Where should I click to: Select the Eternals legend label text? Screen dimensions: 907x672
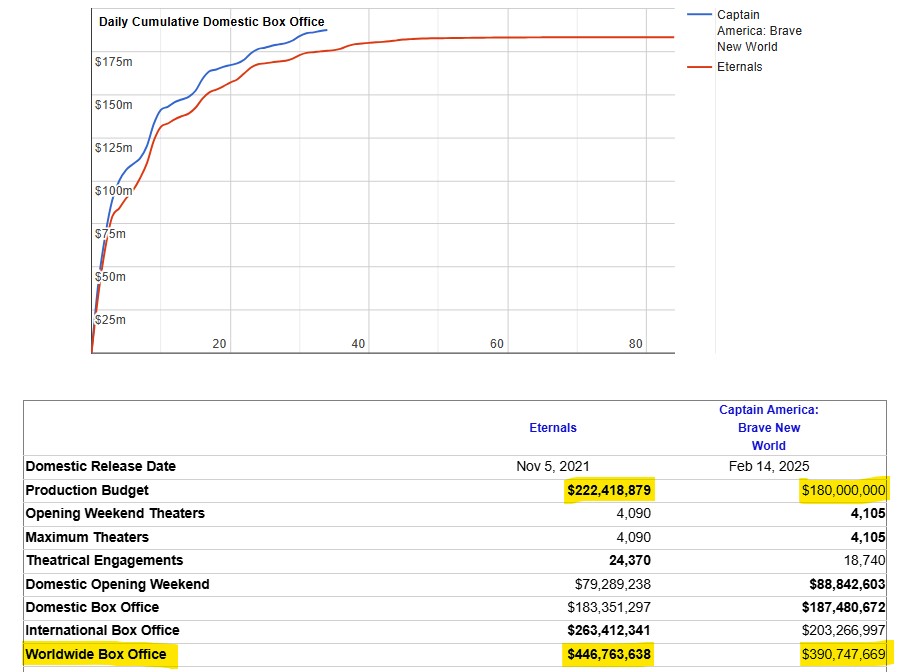tap(739, 67)
